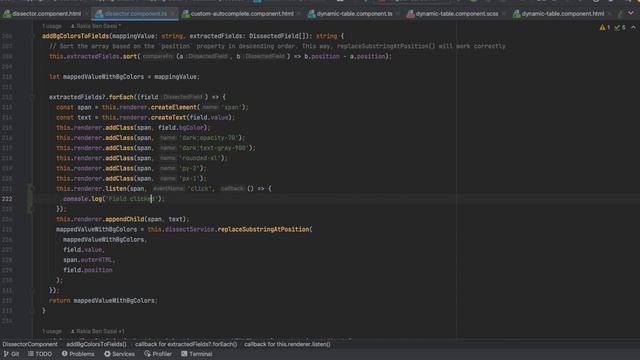Click the html file icon on dissector.component.html tab
This screenshot has width=640, height=360.
coord(7,14)
